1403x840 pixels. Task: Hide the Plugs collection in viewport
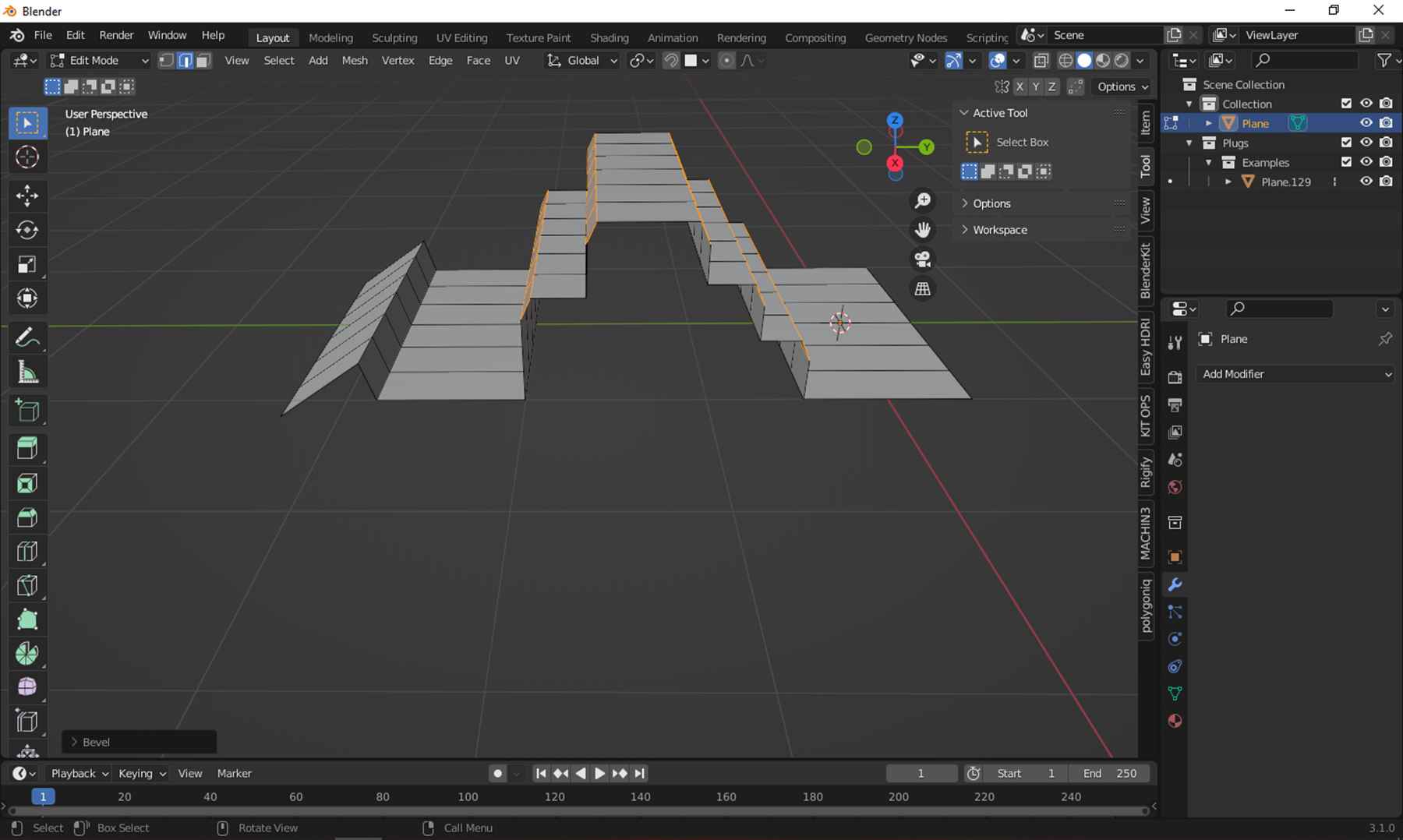[1366, 143]
